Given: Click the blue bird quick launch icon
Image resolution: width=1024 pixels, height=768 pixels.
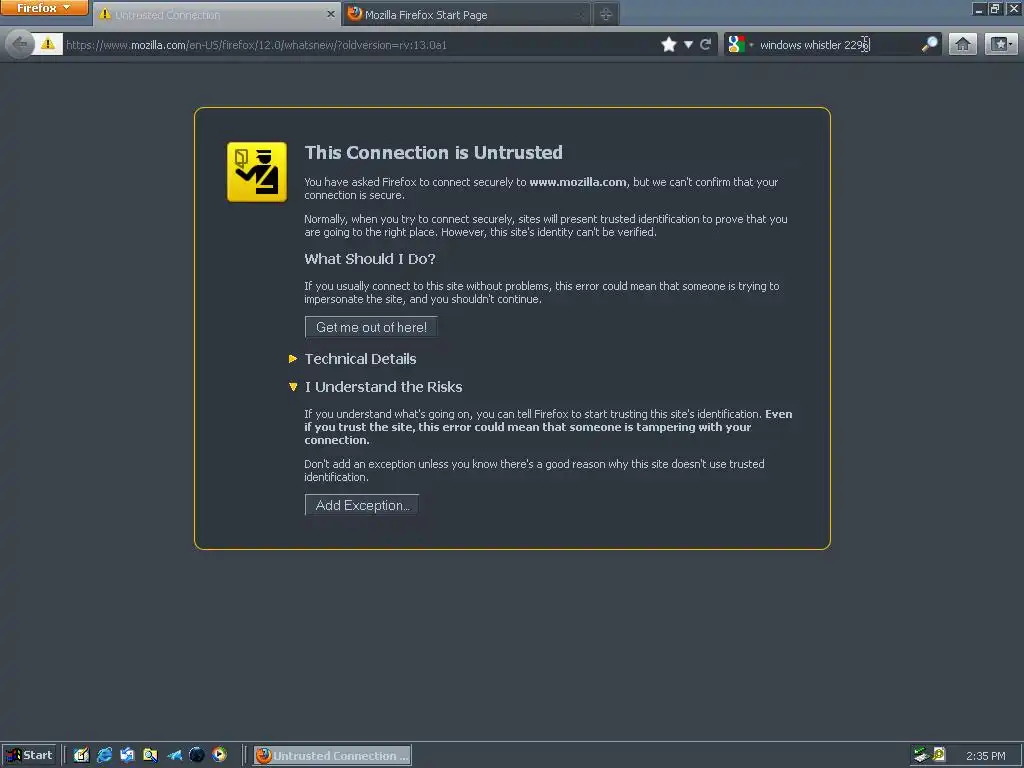Looking at the screenshot, I should tap(174, 755).
